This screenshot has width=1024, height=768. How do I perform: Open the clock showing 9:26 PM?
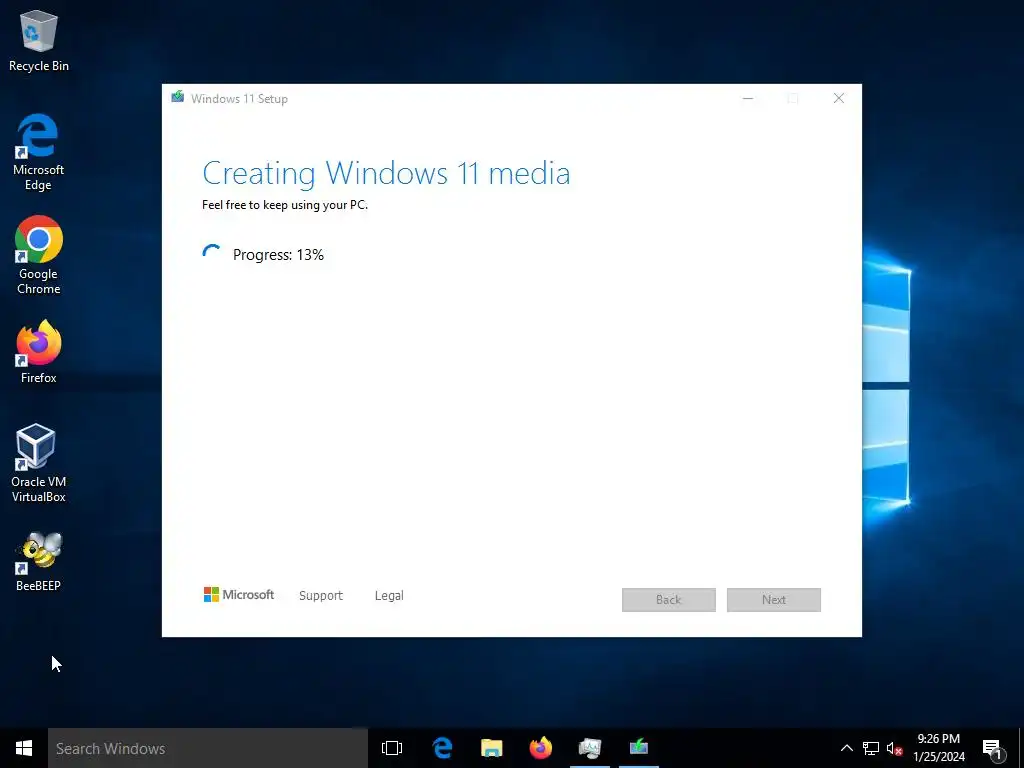click(938, 748)
